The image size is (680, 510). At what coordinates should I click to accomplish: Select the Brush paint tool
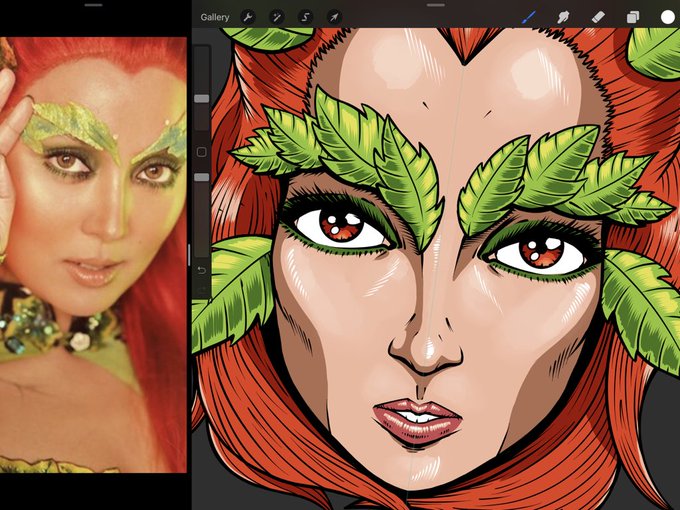(x=528, y=17)
